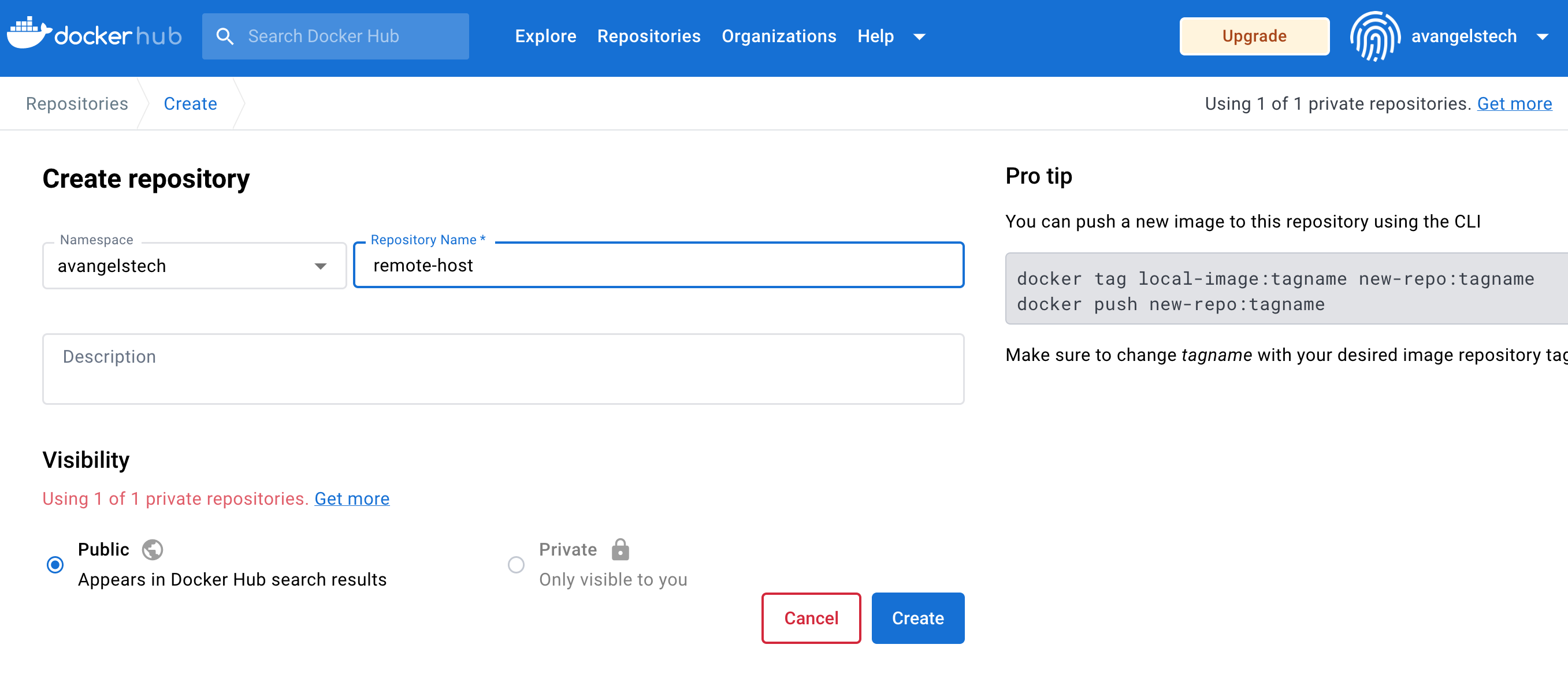Open the Namespace dropdown
Image resolution: width=1568 pixels, height=678 pixels.
tap(194, 266)
